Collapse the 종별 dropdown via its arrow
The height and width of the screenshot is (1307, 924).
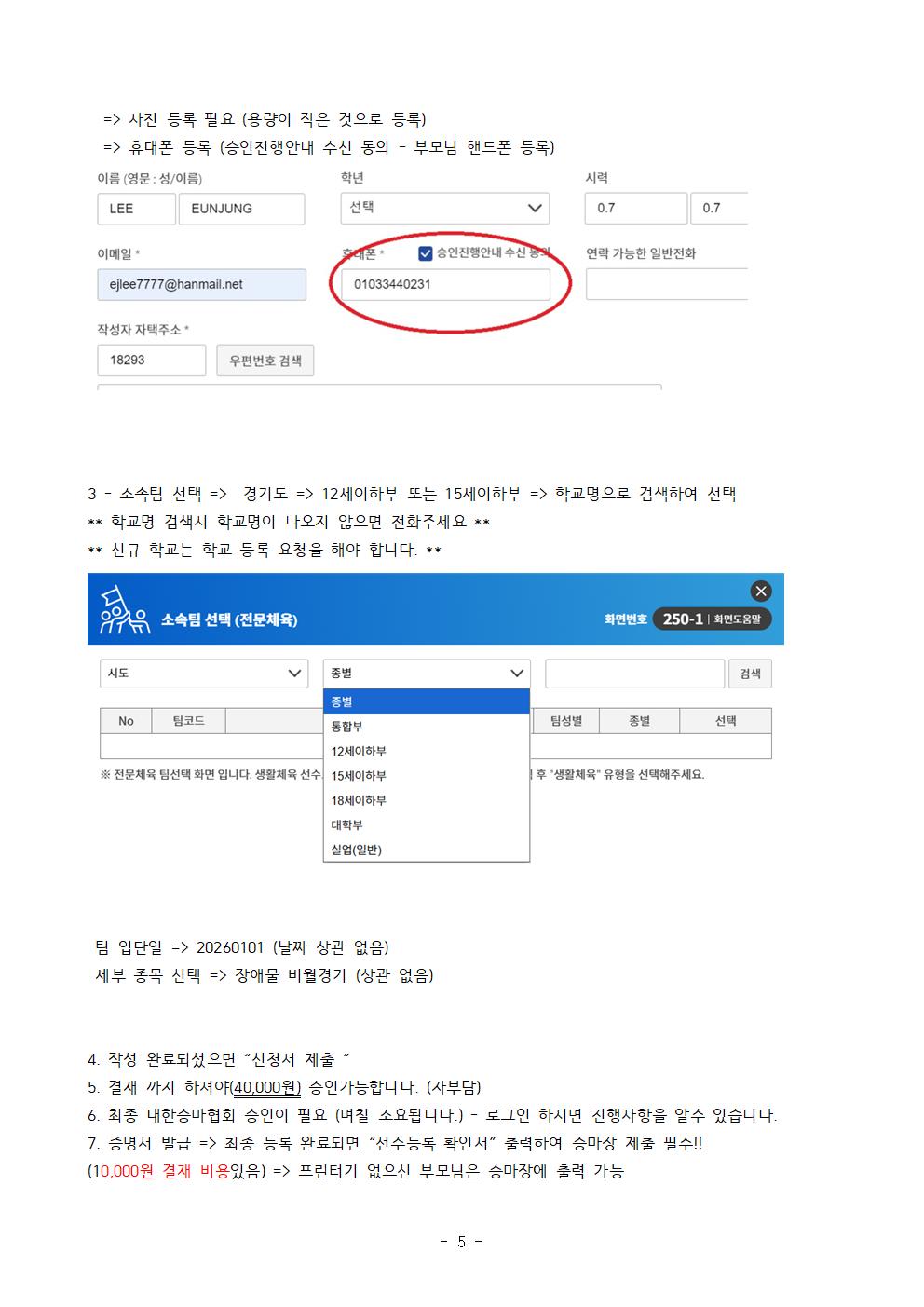pyautogui.click(x=517, y=674)
